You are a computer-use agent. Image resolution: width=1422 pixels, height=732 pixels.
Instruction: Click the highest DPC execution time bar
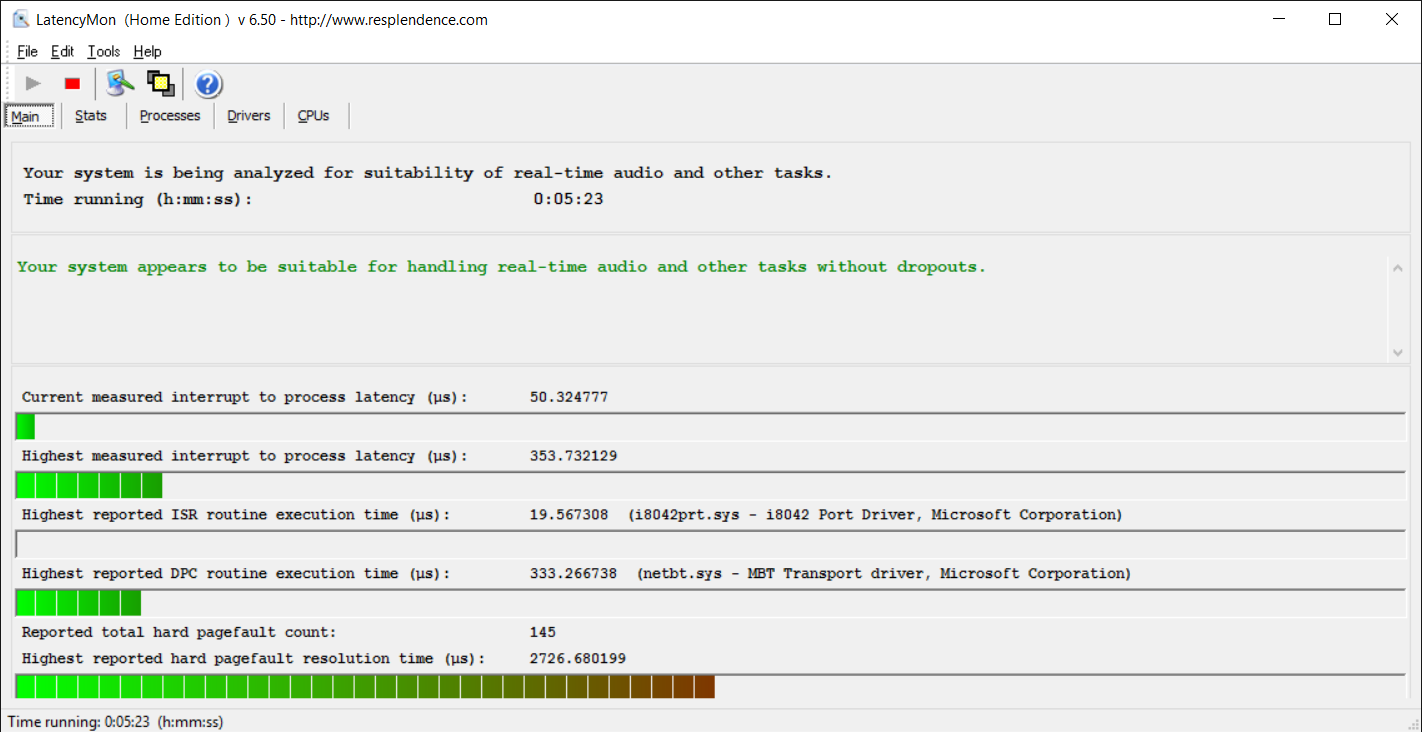[x=710, y=603]
